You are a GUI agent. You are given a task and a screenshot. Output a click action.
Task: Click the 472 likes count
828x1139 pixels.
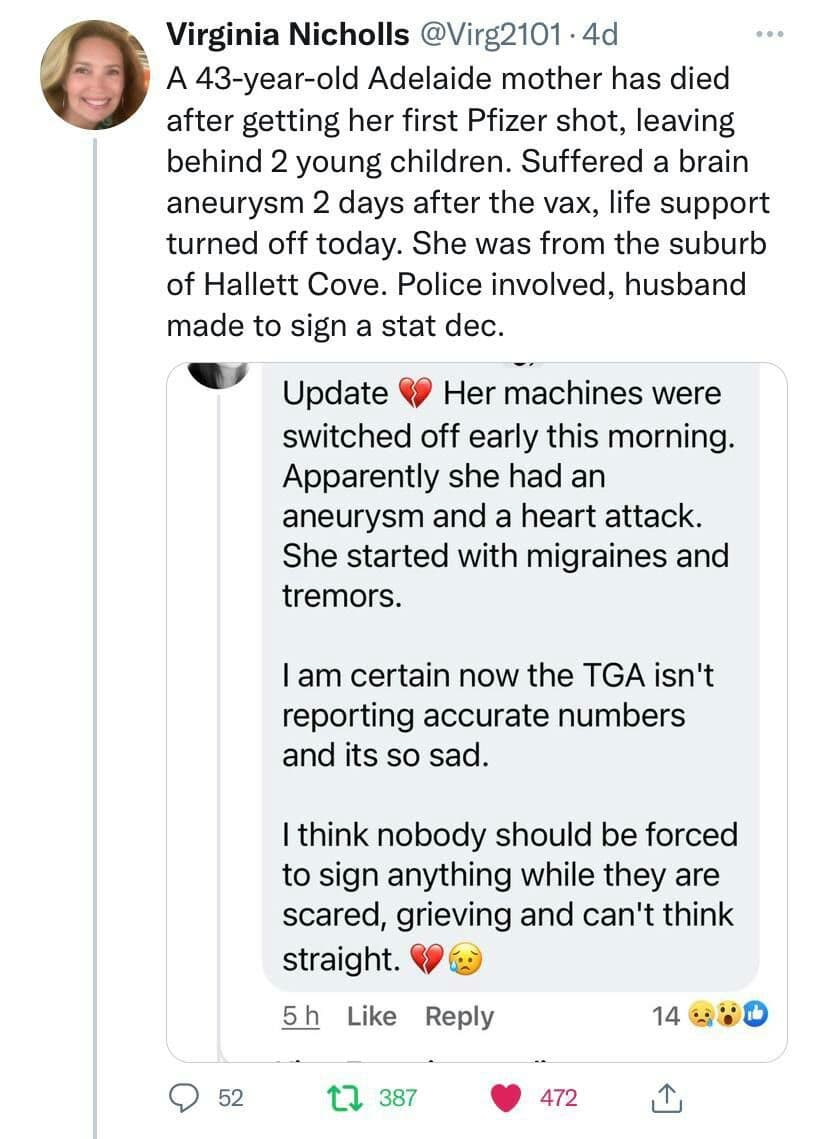pos(559,1098)
